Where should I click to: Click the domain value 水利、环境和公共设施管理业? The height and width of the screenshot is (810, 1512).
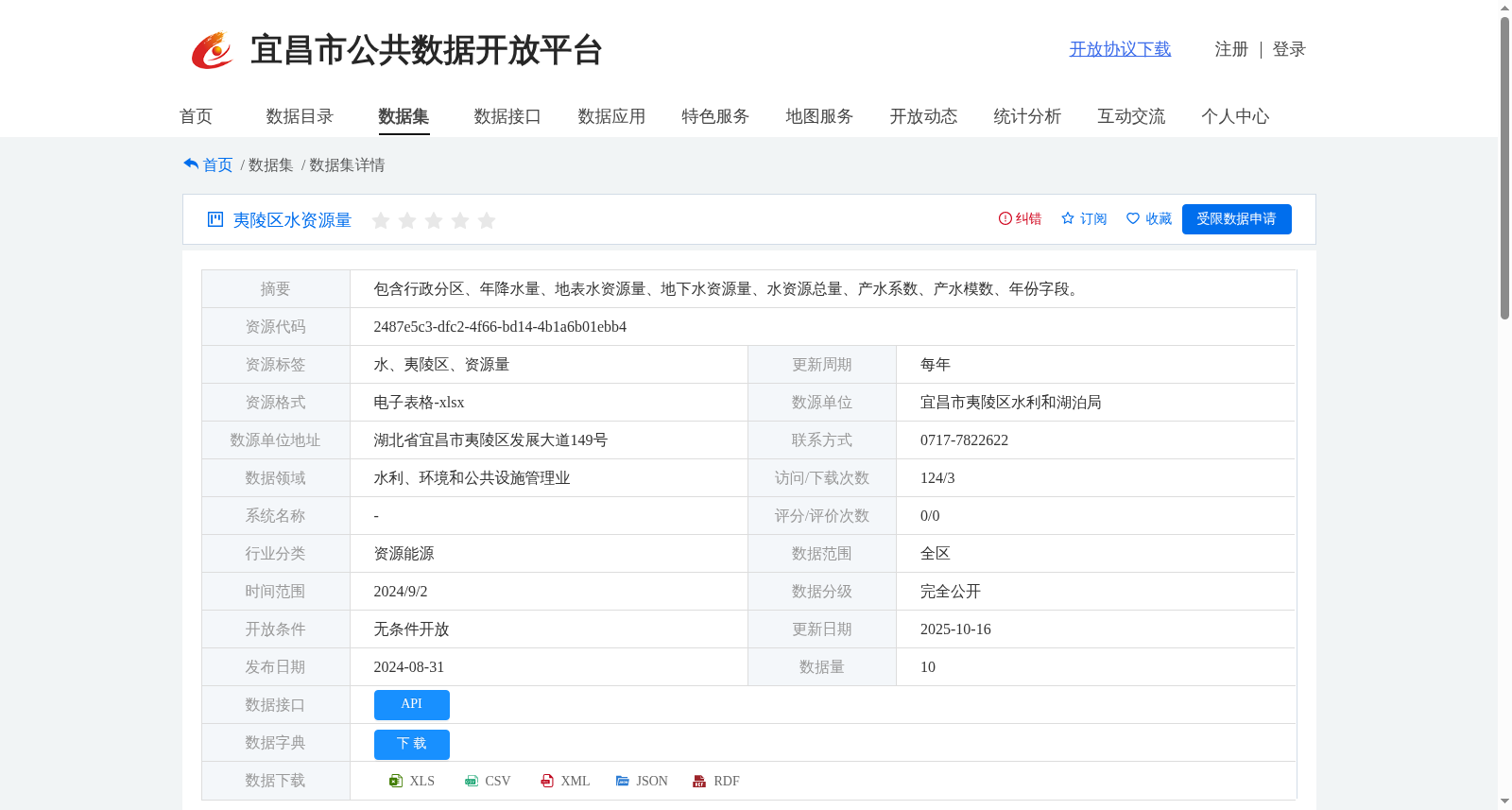pos(472,478)
